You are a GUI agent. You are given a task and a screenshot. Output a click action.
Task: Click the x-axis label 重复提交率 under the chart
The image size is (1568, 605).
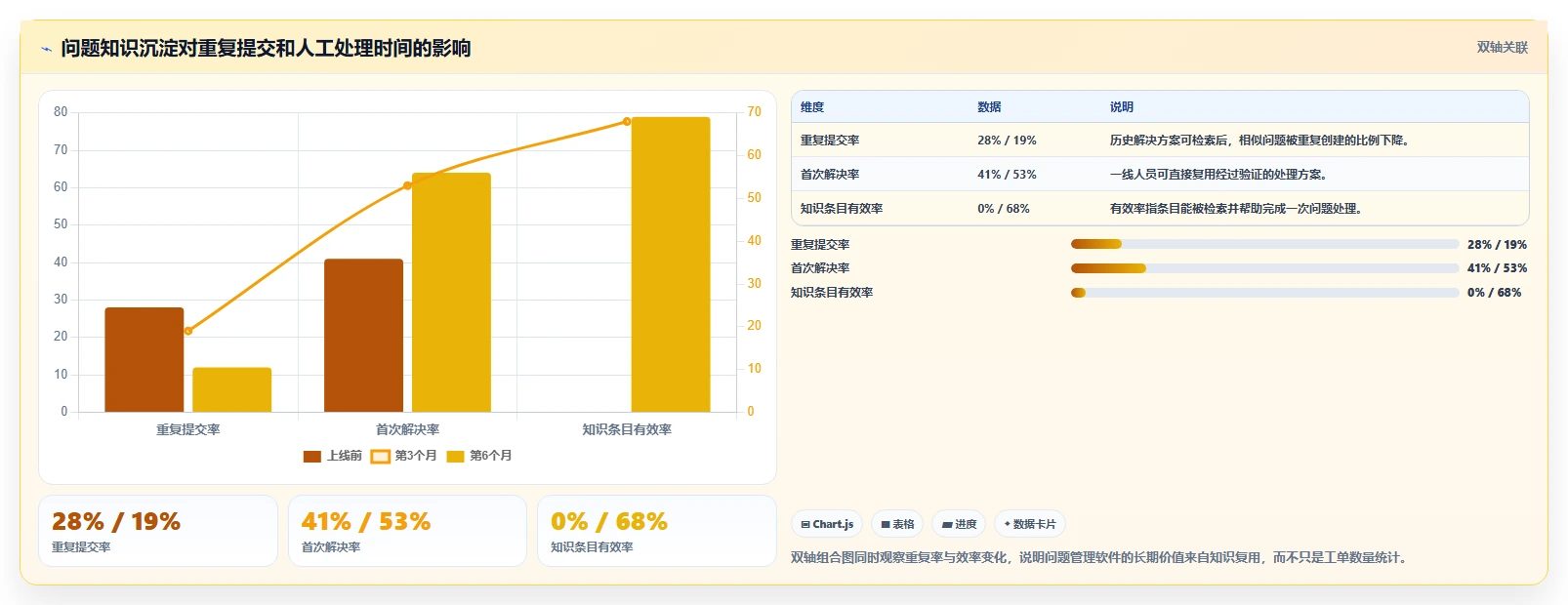pyautogui.click(x=188, y=429)
